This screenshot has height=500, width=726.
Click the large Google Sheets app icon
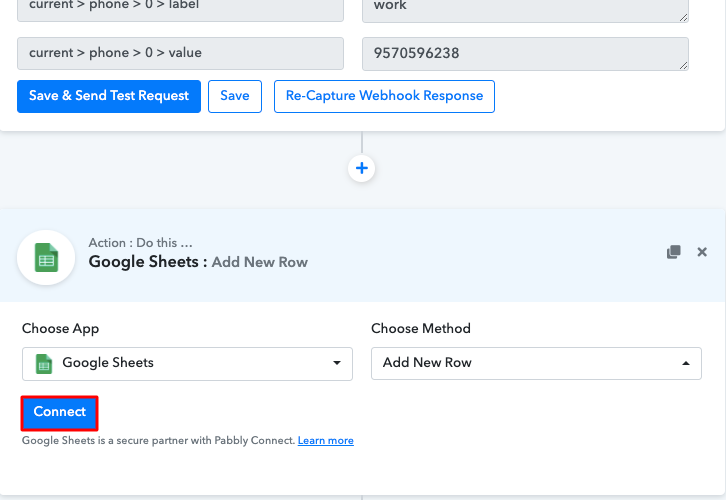[x=46, y=257]
